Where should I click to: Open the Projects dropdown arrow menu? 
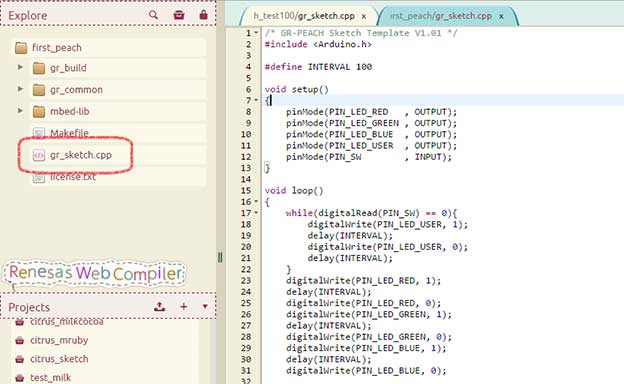pos(205,306)
